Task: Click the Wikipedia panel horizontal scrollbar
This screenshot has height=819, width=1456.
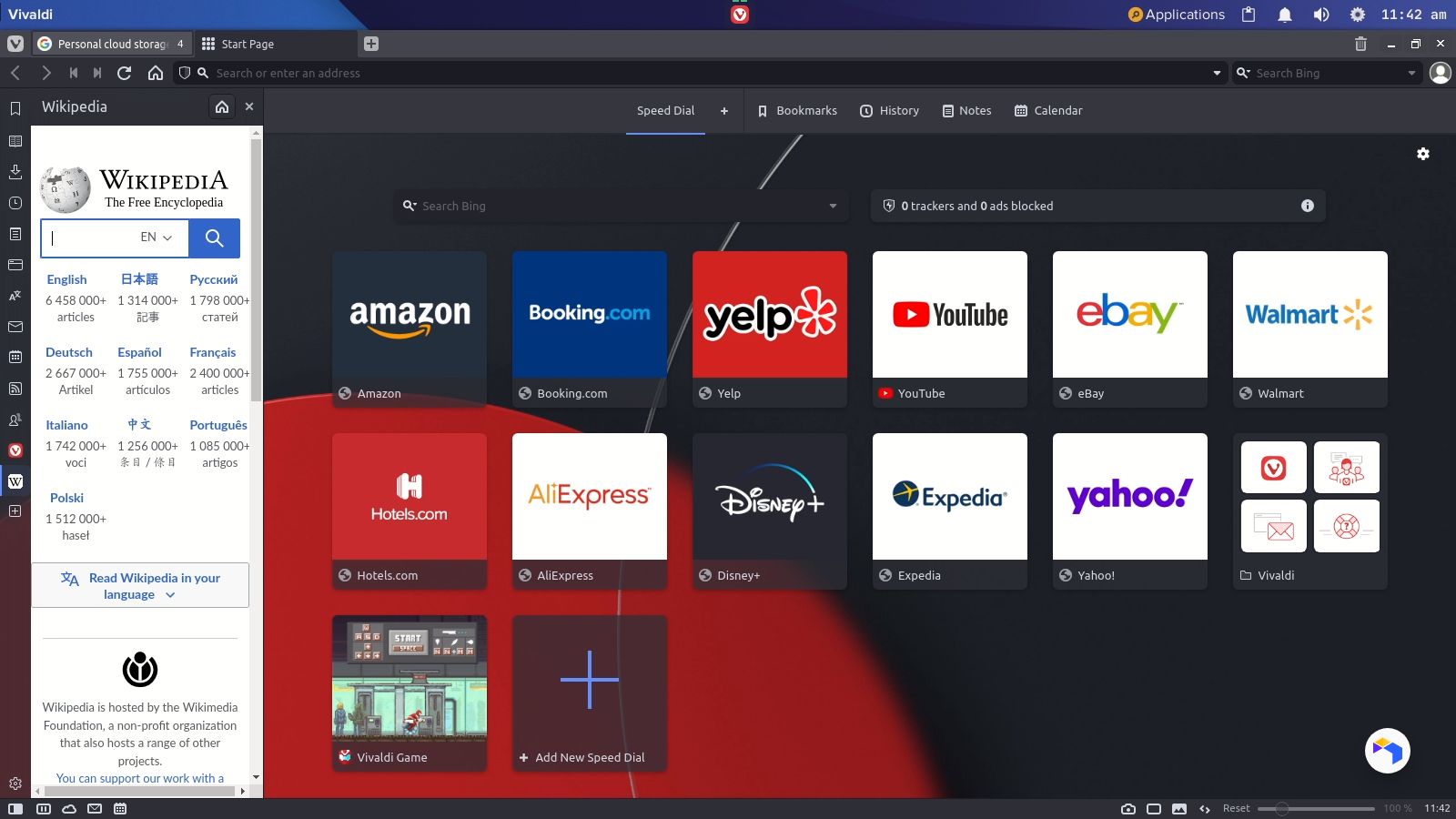Action: [138, 791]
